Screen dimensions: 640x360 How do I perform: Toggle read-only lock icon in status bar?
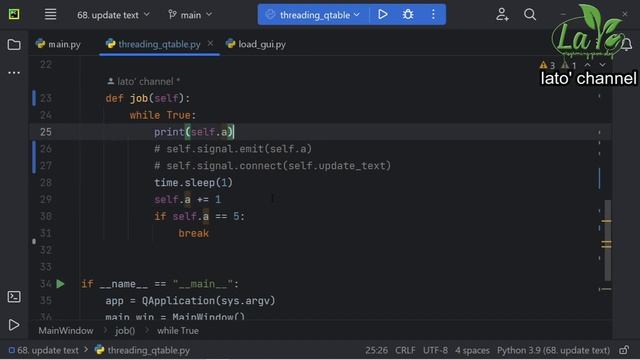pos(624,350)
